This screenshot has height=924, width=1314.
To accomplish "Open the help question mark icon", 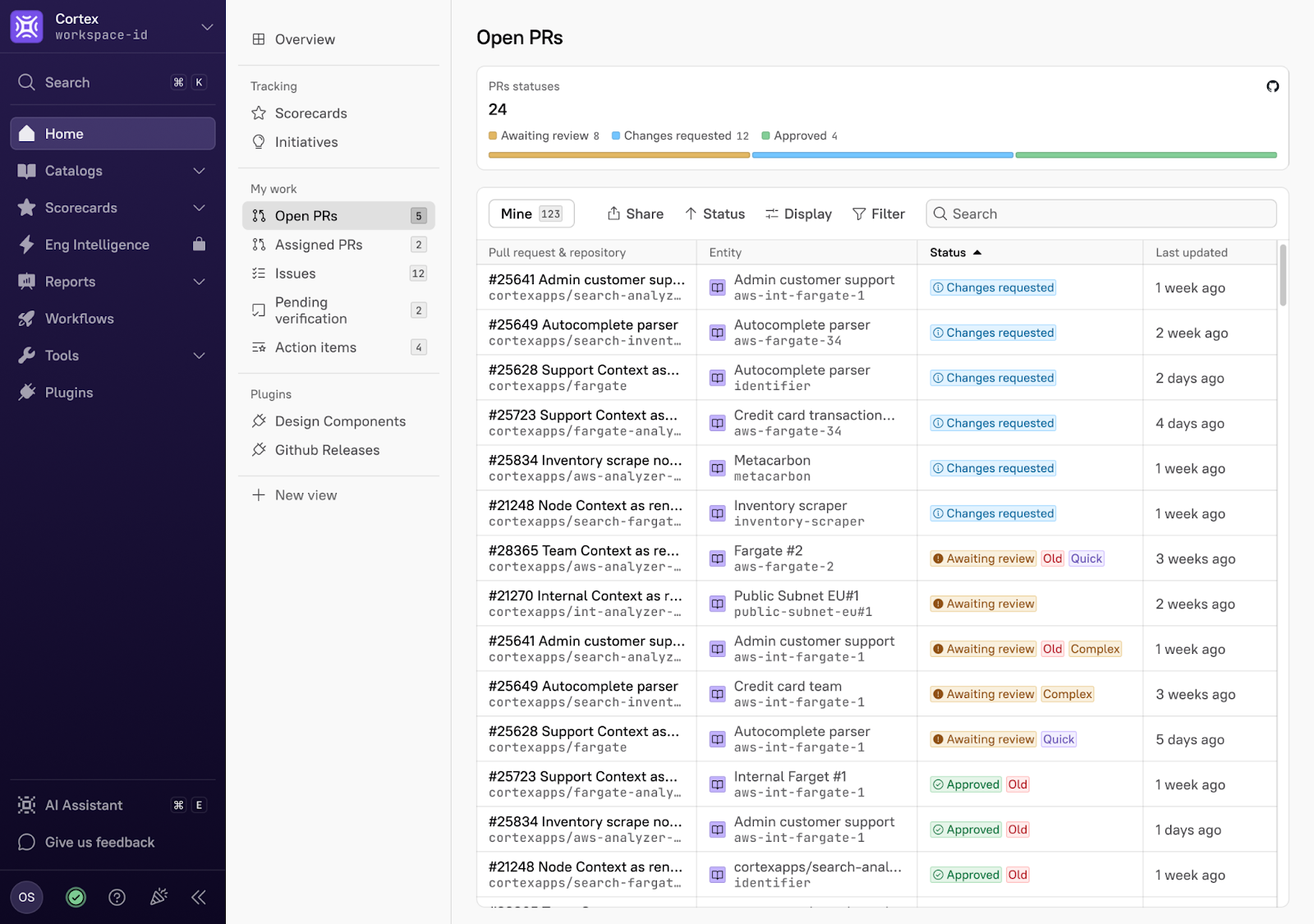I will click(117, 897).
